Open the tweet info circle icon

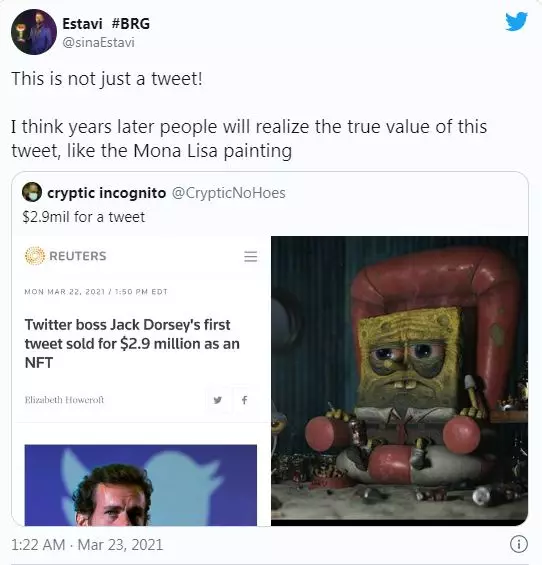point(519,544)
